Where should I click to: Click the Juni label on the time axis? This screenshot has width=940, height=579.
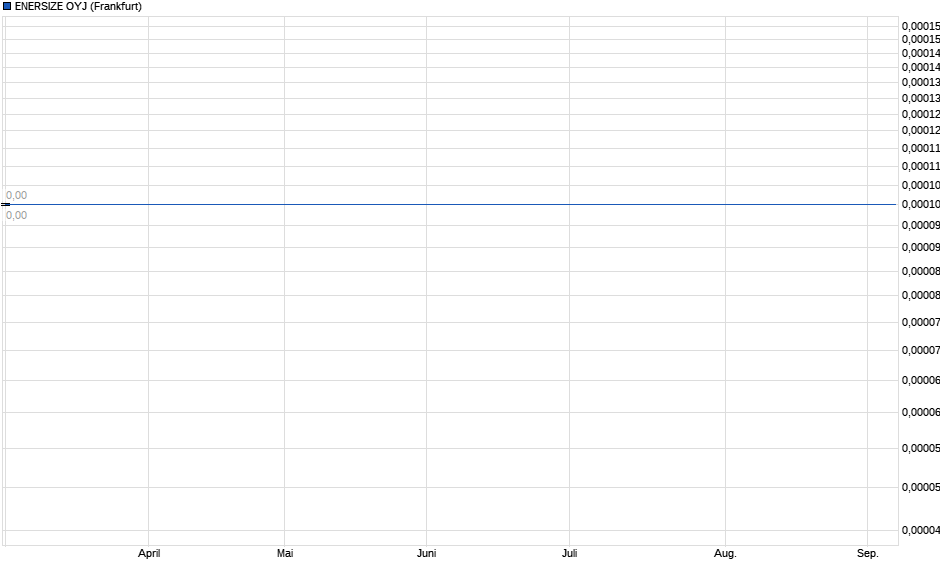(x=426, y=553)
